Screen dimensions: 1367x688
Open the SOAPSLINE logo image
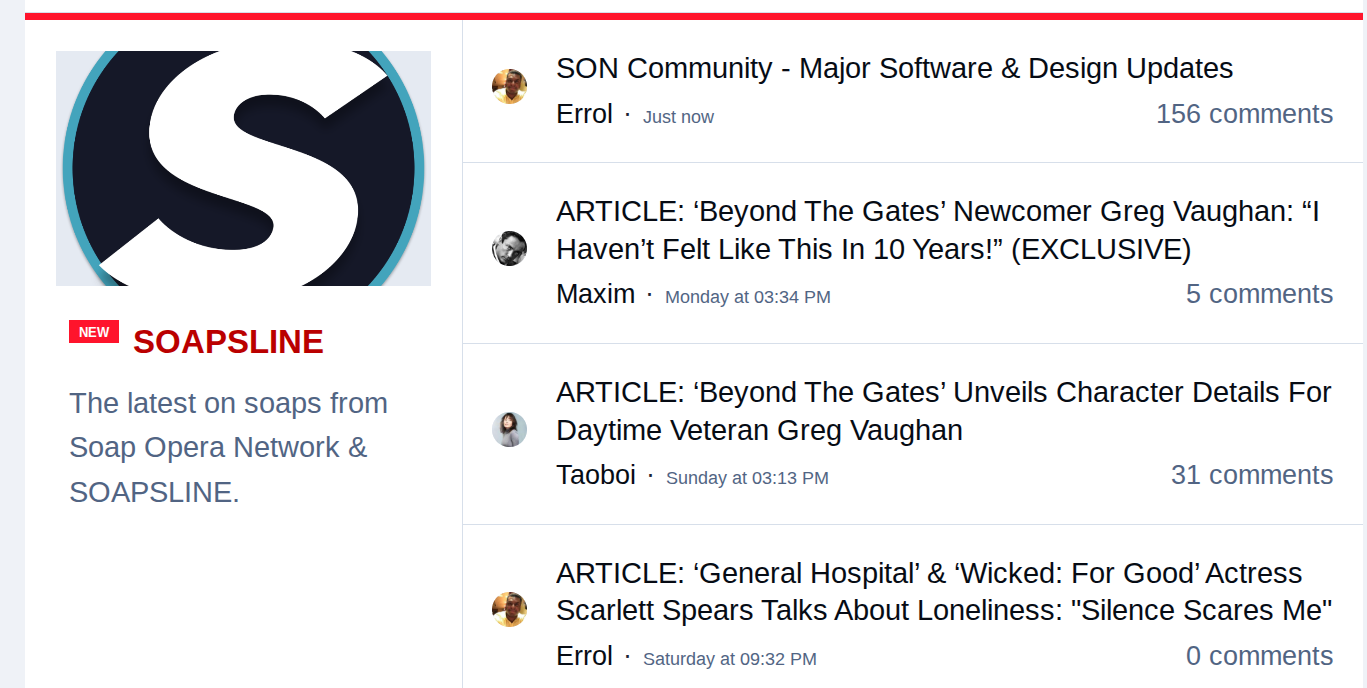click(243, 168)
